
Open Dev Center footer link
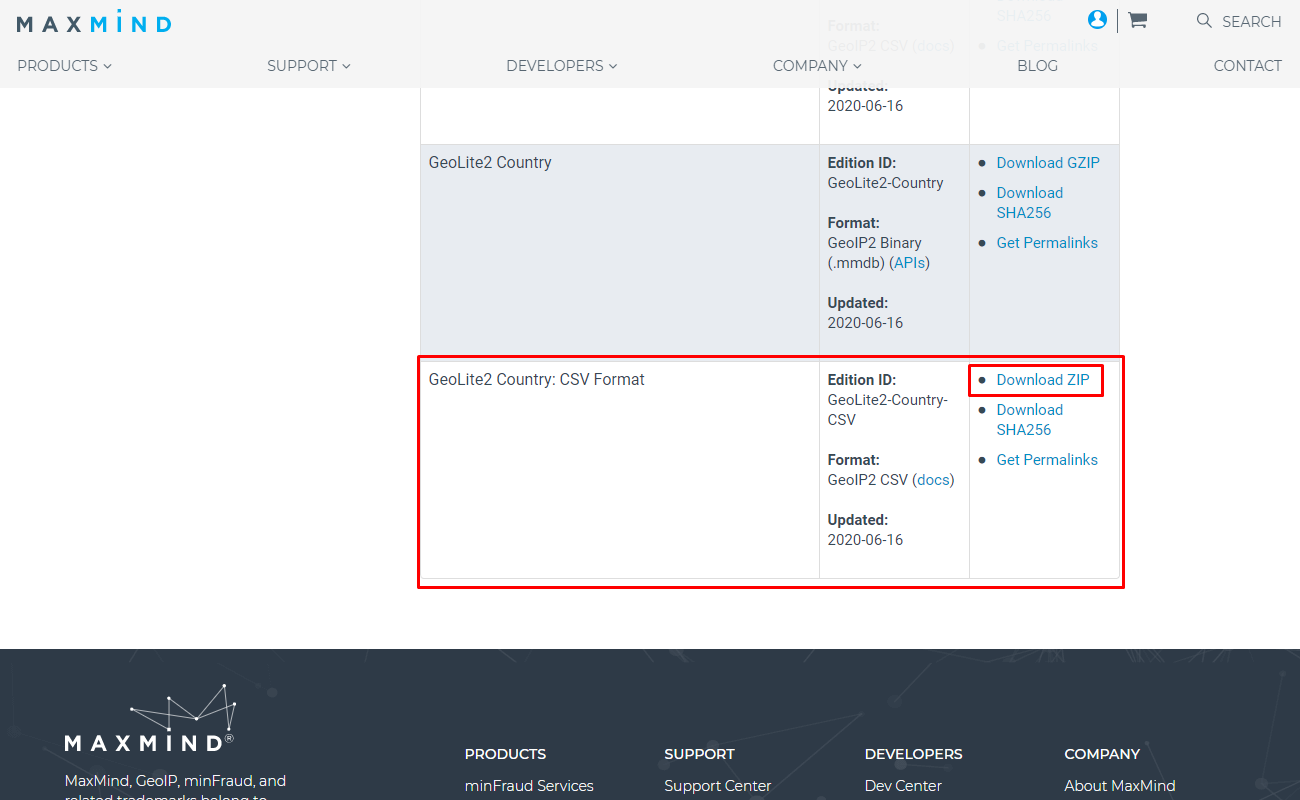903,786
